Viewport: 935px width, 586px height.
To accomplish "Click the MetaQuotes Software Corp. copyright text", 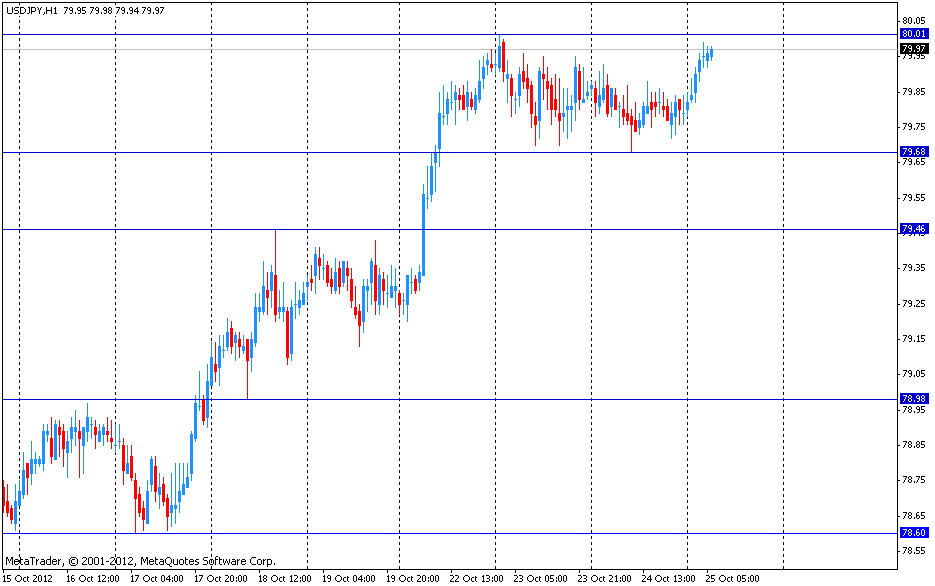I will [140, 561].
